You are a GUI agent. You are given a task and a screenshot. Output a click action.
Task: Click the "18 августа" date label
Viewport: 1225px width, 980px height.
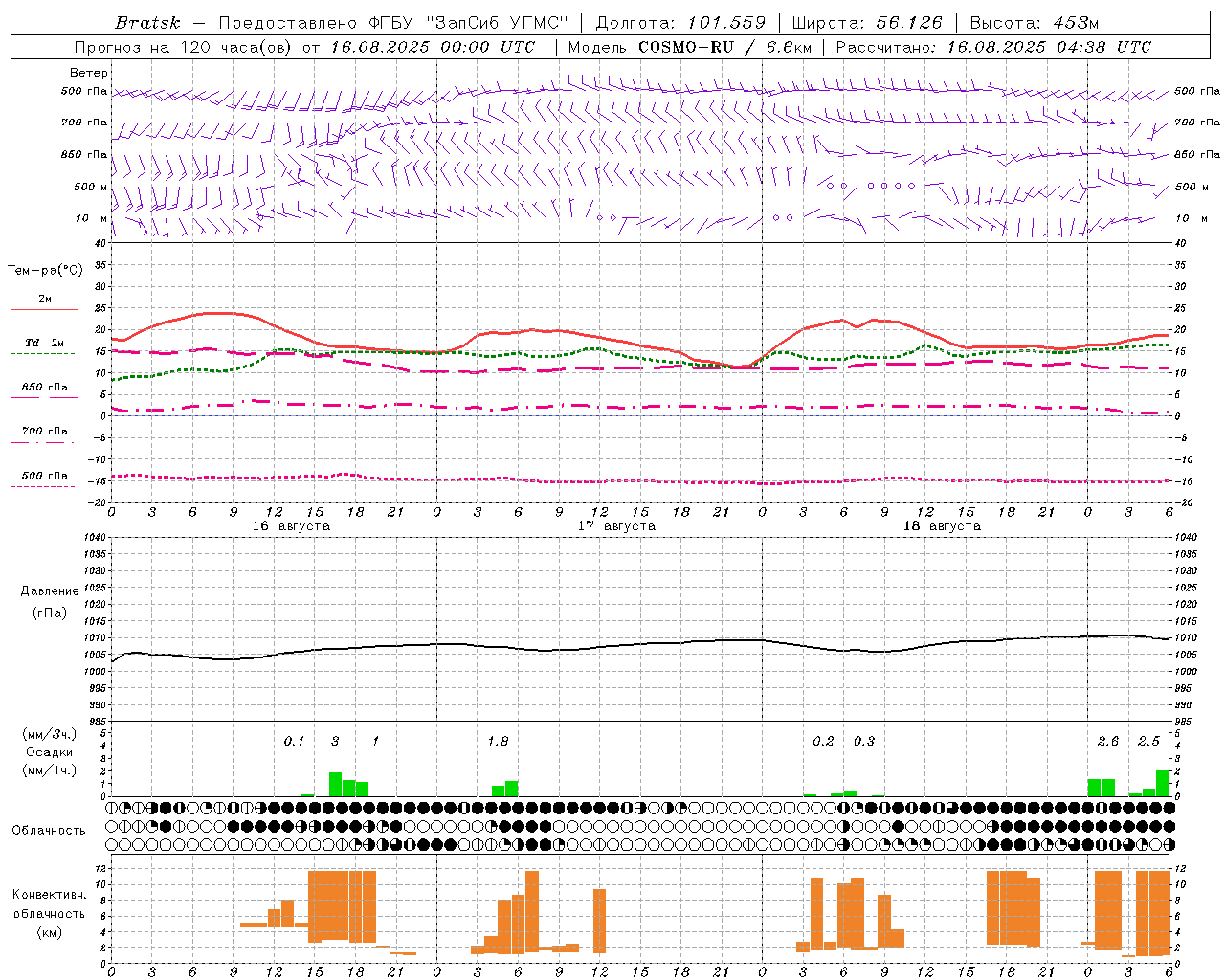[942, 526]
